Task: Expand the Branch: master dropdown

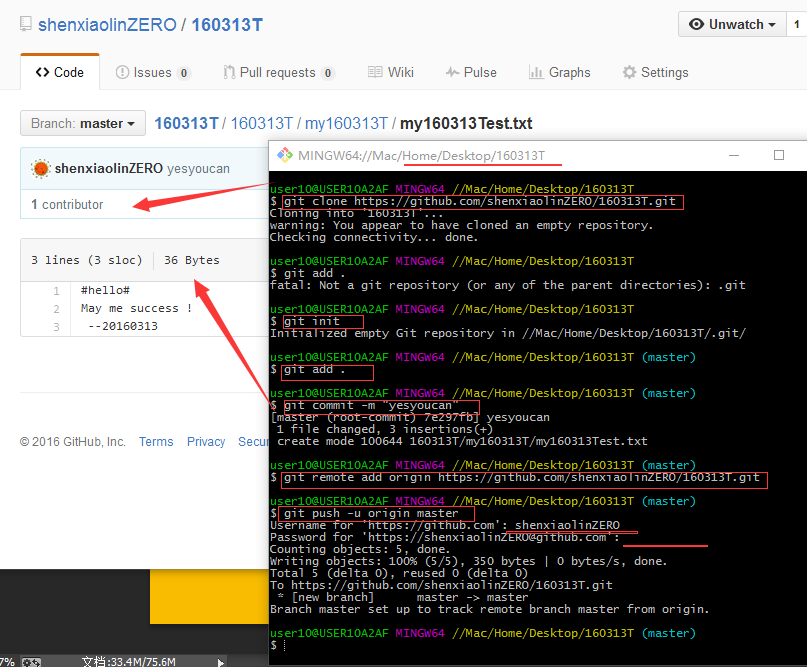Action: (x=83, y=124)
